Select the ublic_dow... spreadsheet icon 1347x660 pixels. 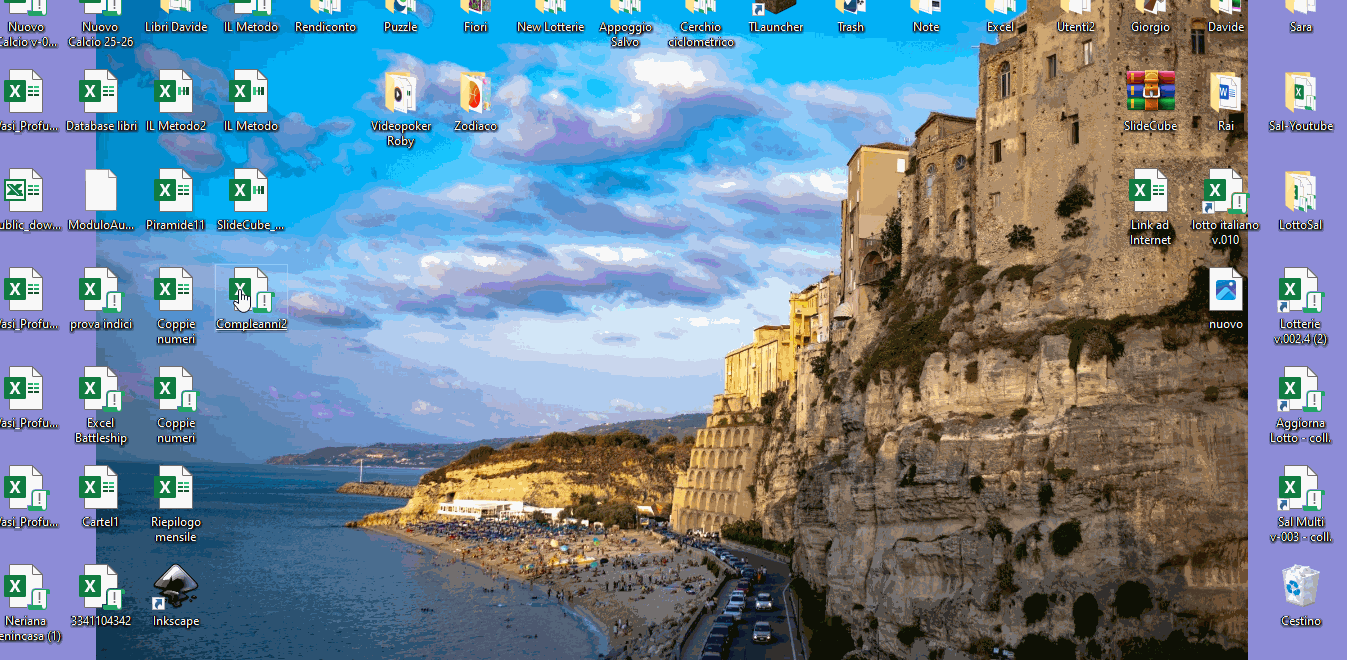(25, 191)
